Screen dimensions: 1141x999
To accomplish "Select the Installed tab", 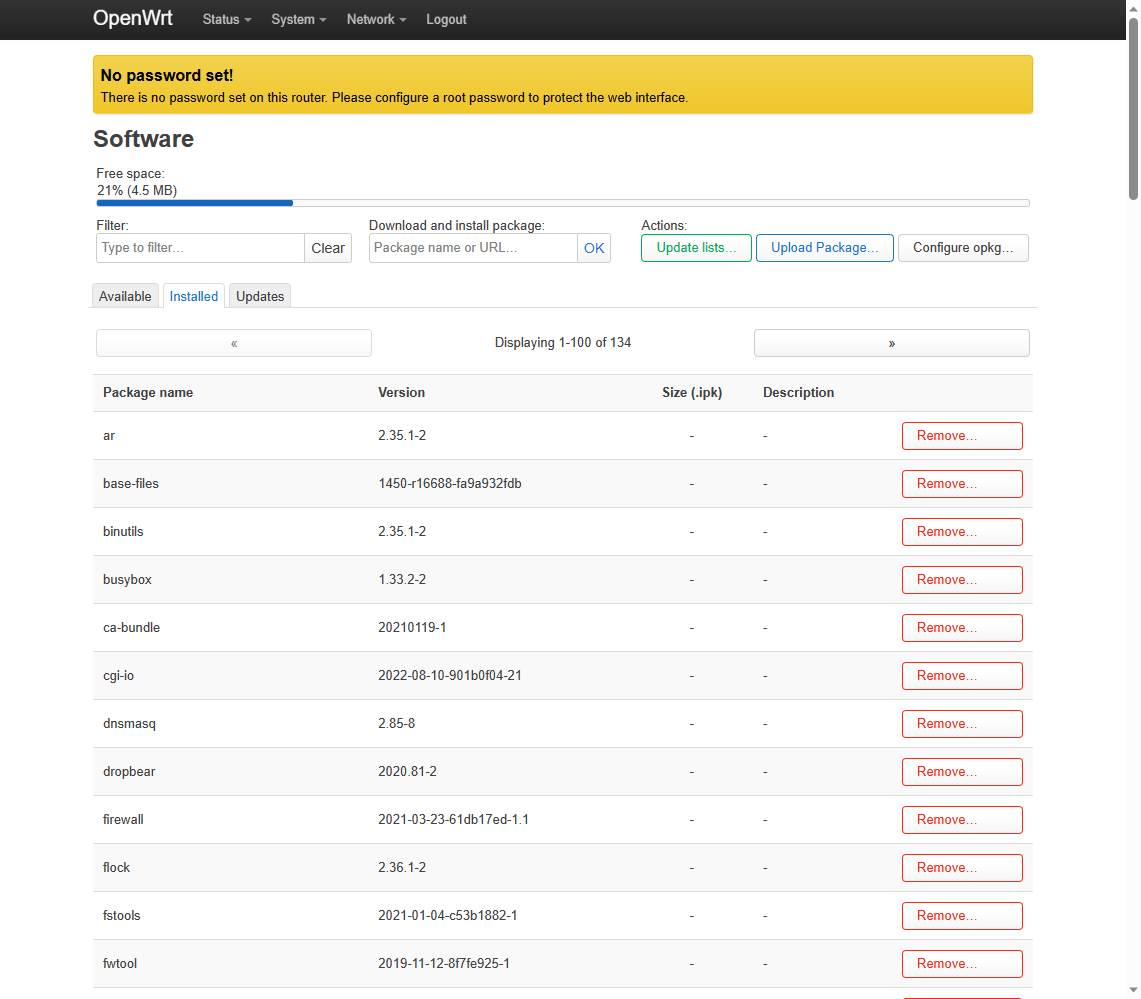I will coord(193,295).
